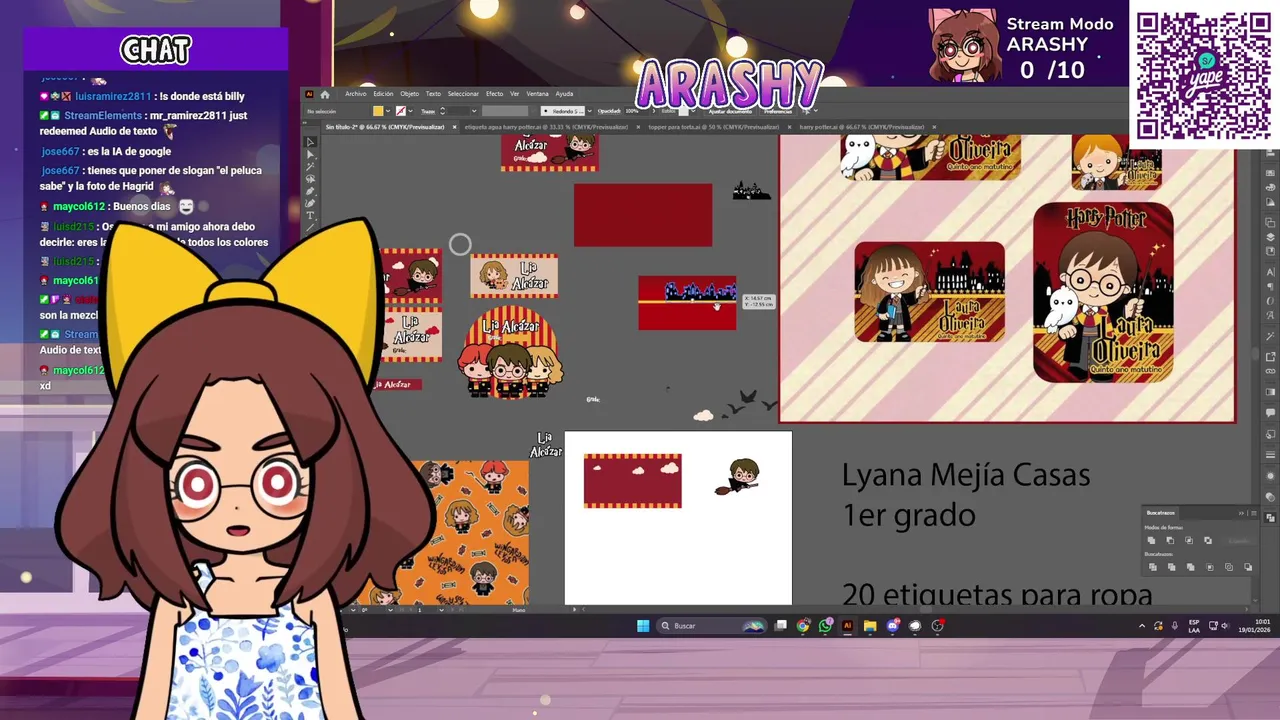Click Exclude shape mode icon
This screenshot has width=1280, height=720.
(1208, 540)
